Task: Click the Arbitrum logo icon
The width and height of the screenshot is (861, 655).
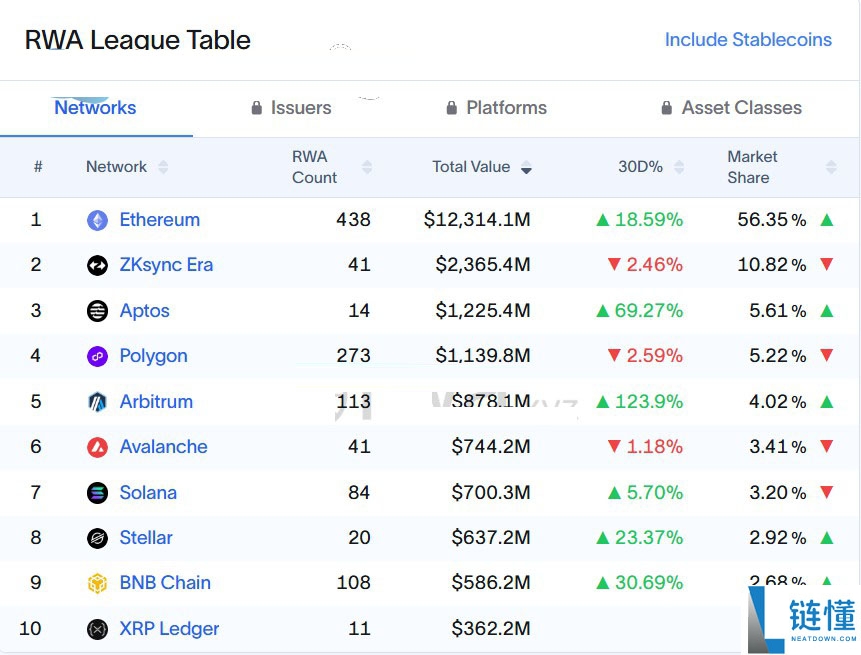Action: point(97,402)
